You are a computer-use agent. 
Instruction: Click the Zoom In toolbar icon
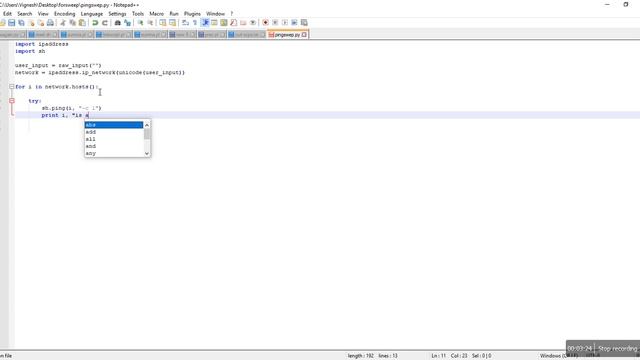tap(140, 23)
